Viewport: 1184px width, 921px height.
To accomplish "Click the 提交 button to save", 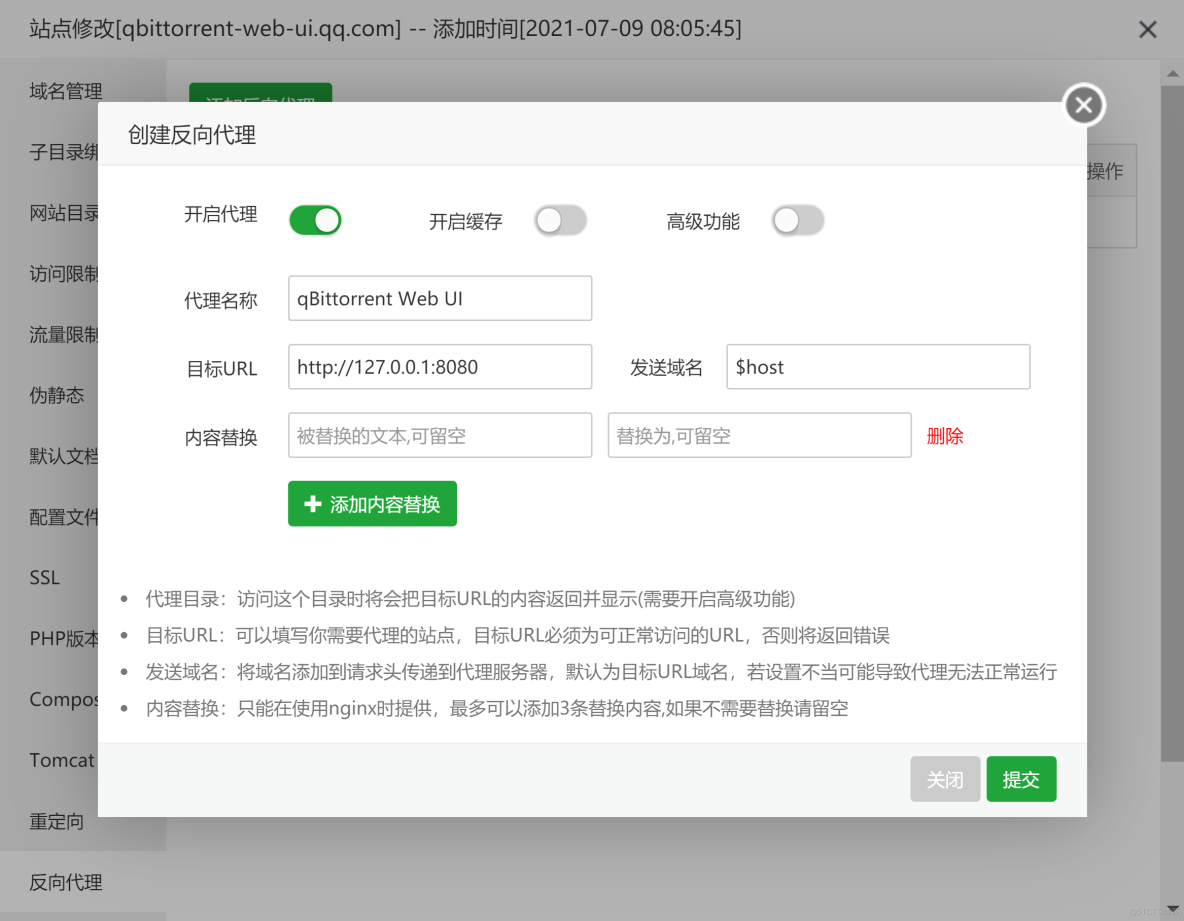I will point(1021,778).
